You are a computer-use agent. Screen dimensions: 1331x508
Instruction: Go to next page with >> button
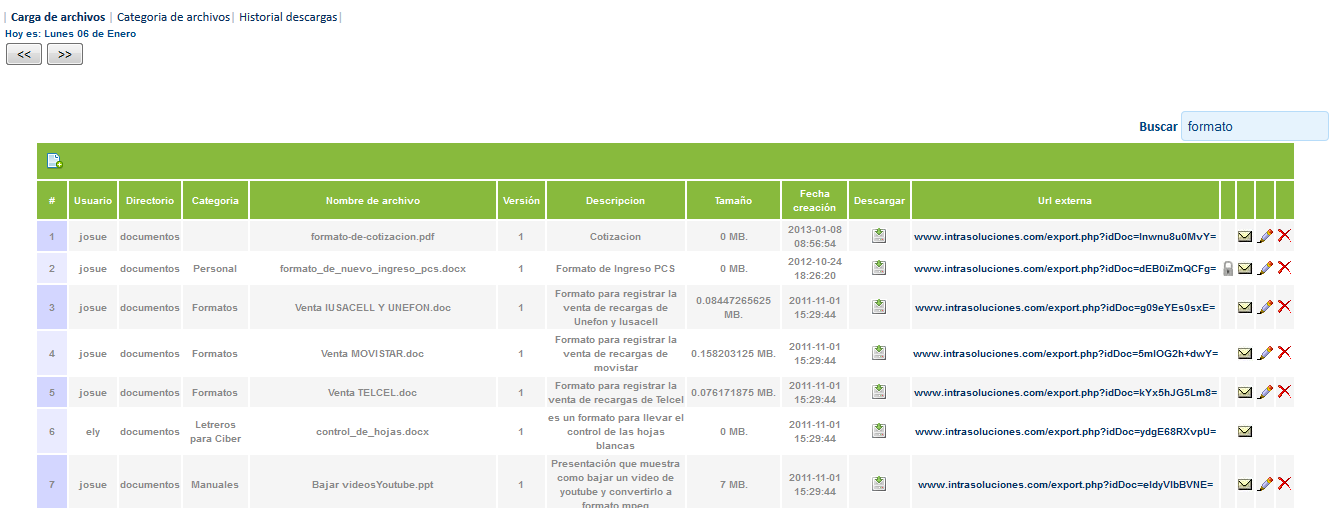[x=65, y=54]
